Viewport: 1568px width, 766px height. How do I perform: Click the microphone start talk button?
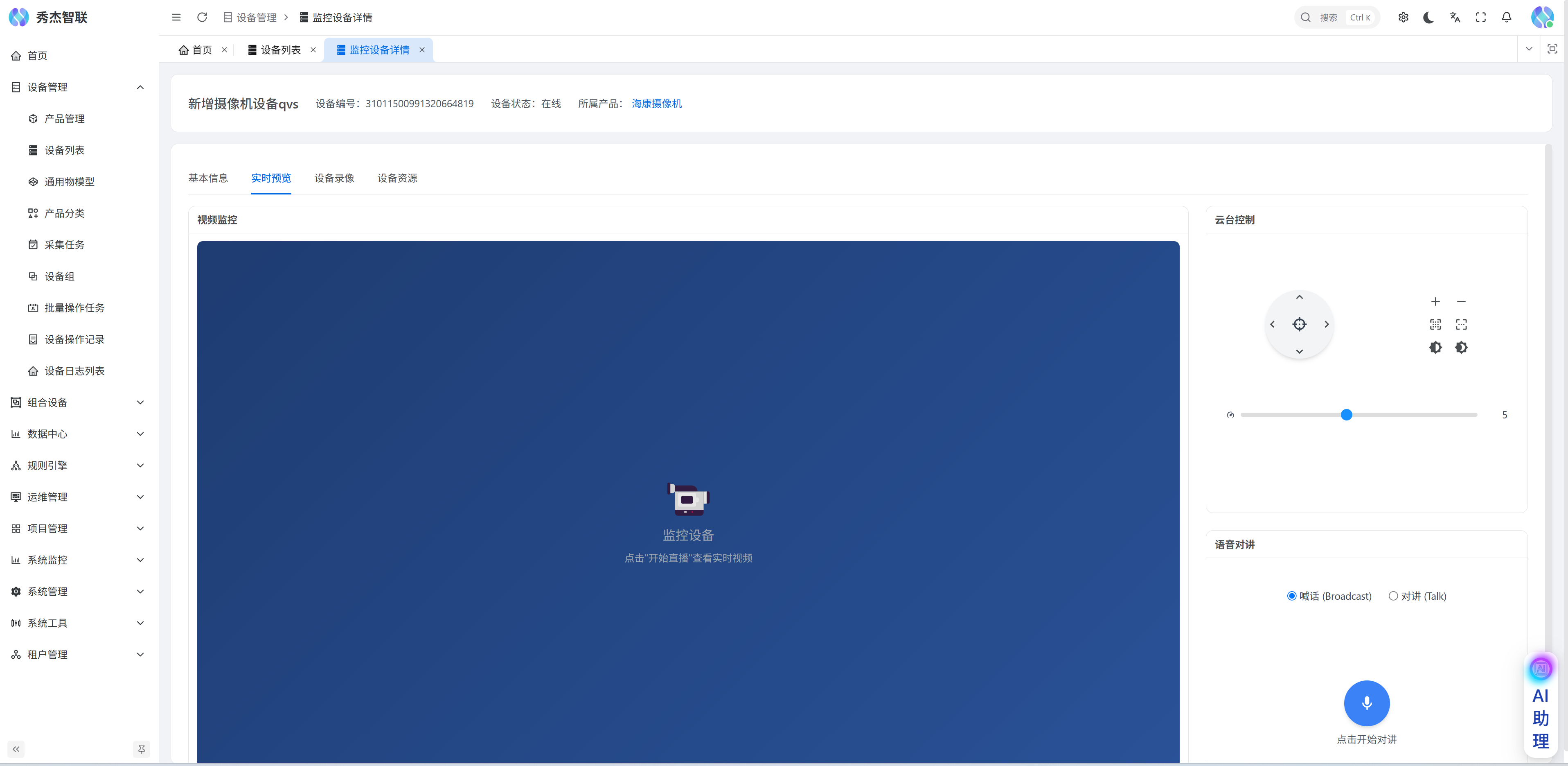coord(1367,703)
